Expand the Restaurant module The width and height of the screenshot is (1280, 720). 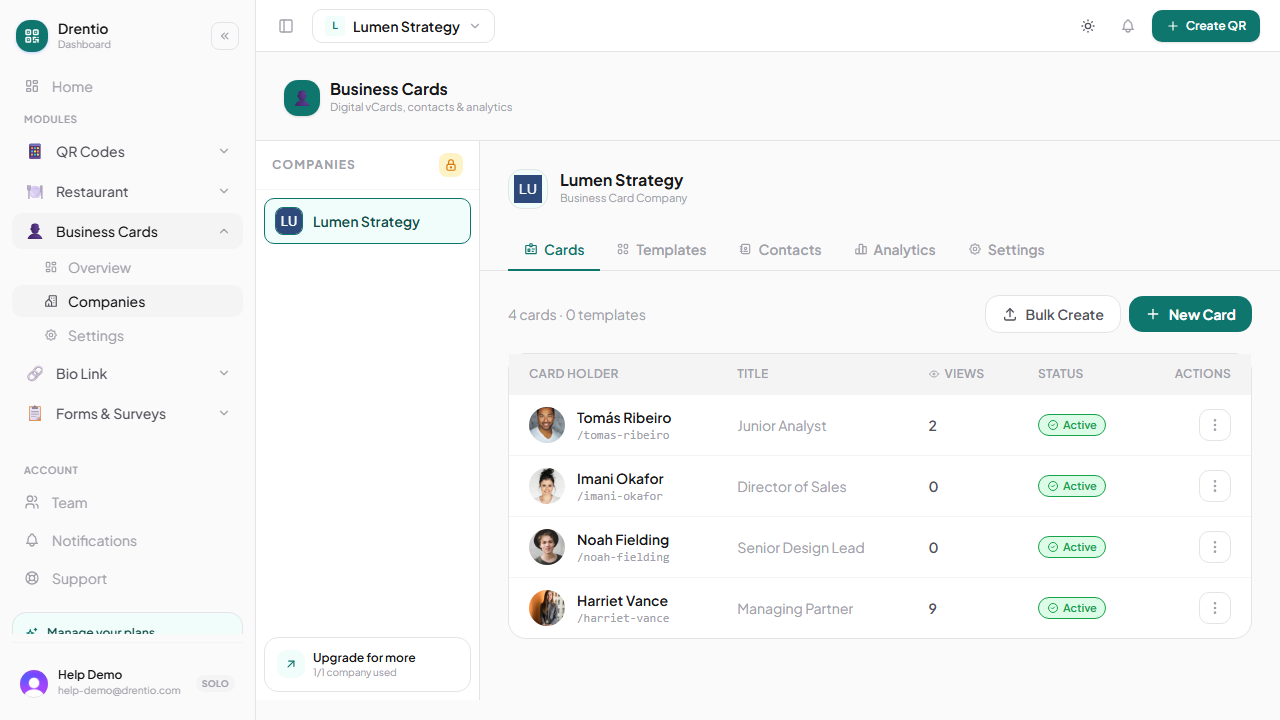pos(127,192)
